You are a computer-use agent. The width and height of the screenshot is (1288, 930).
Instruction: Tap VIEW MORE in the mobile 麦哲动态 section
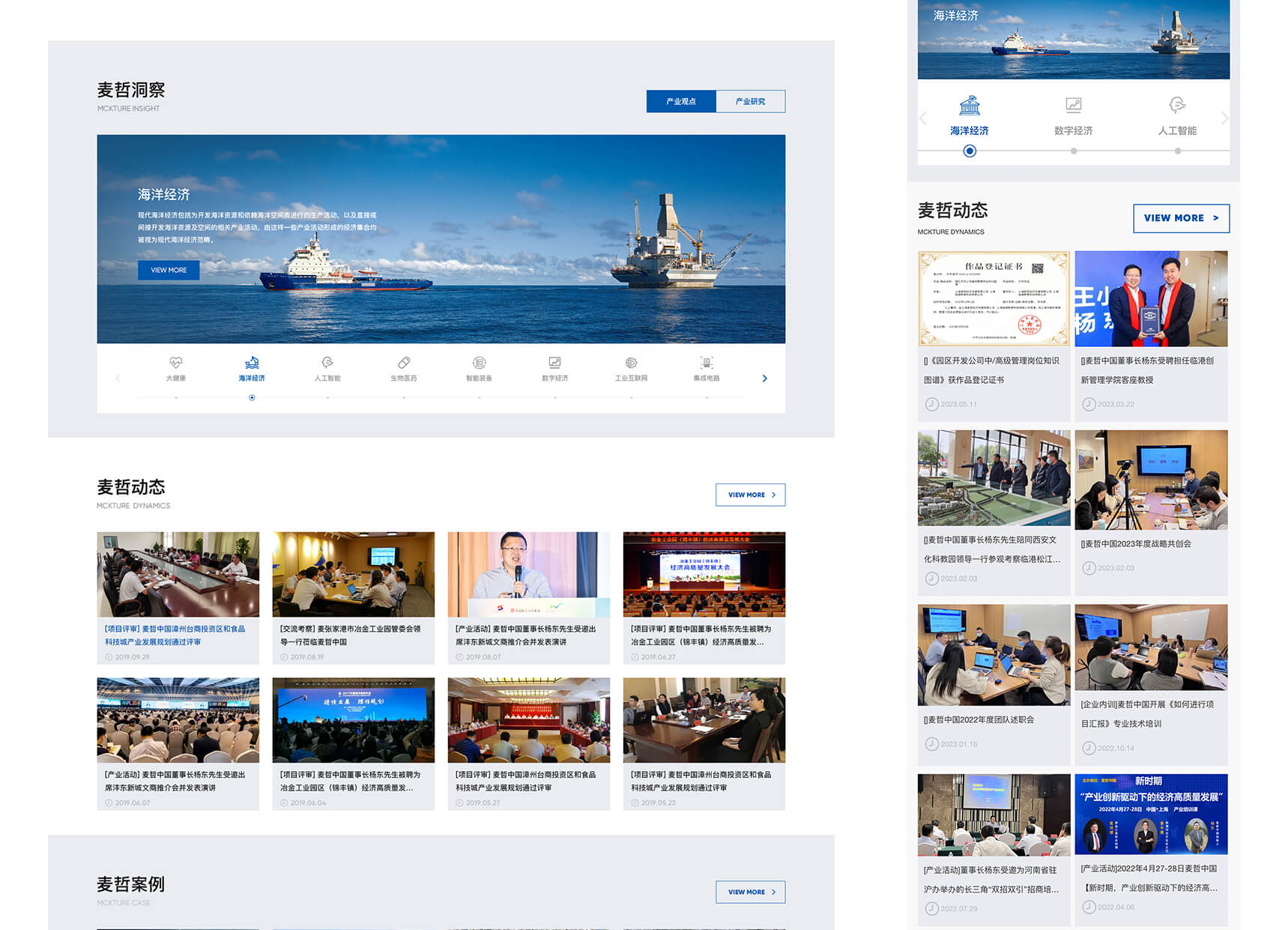coord(1182,218)
